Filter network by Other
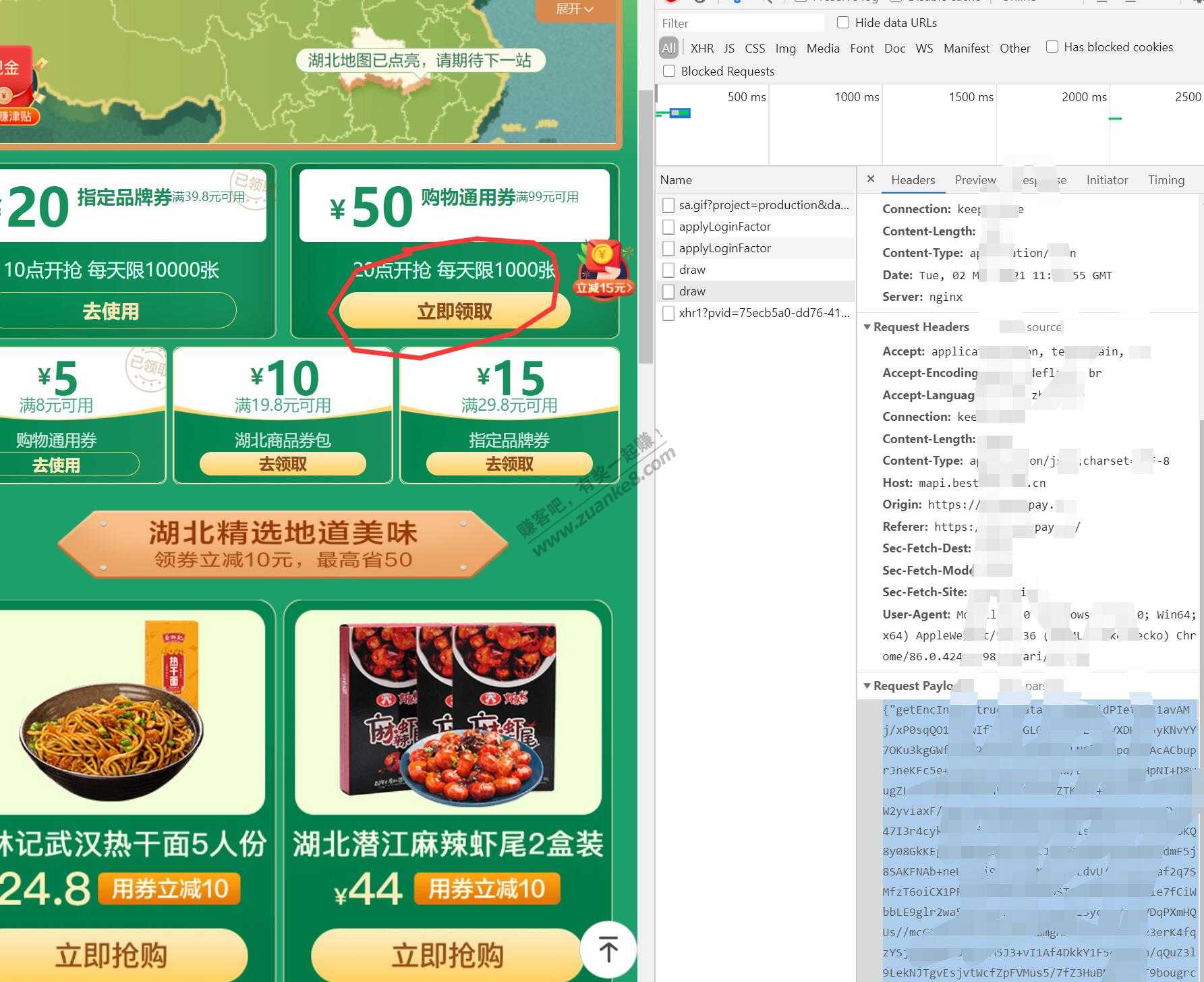This screenshot has width=1204, height=982. pyautogui.click(x=1015, y=48)
